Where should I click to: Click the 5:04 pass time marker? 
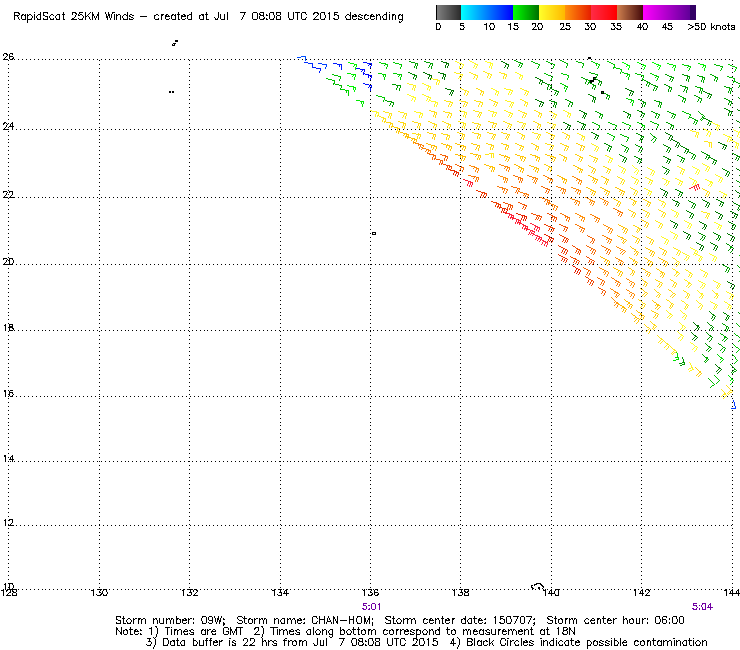702,607
